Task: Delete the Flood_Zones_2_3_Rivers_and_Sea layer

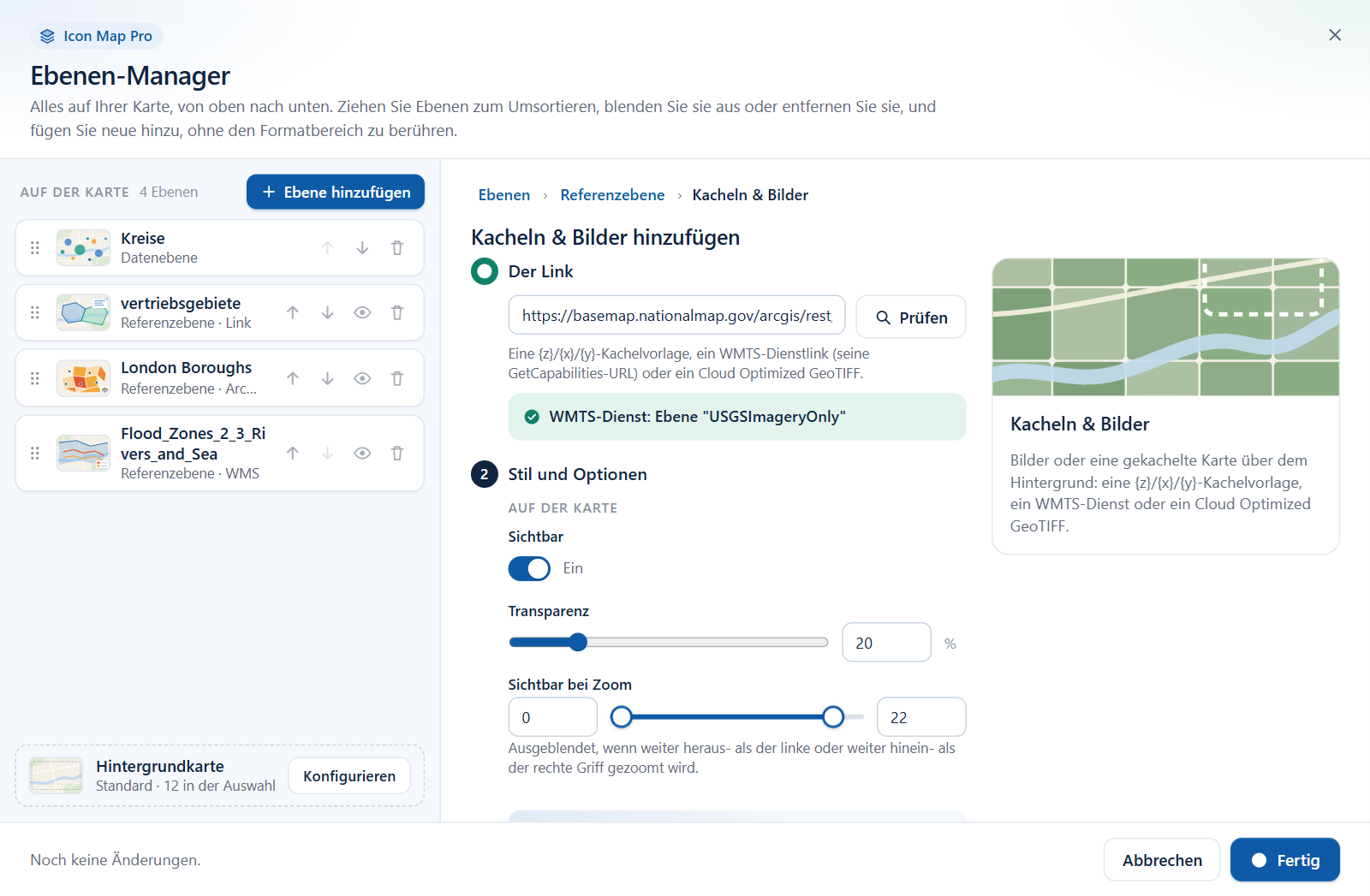Action: (397, 453)
